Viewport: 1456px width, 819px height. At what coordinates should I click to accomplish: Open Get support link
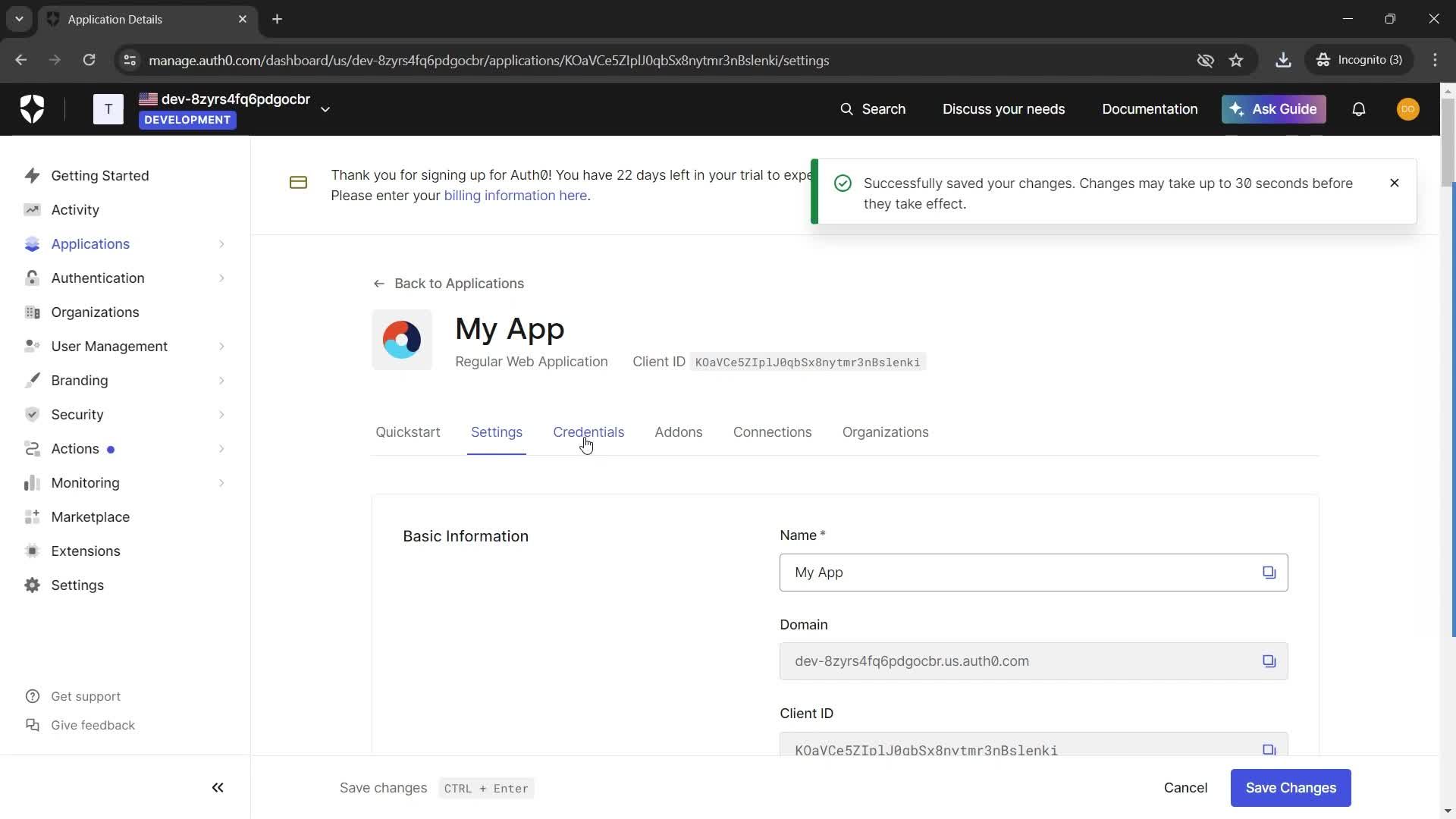pos(73,696)
